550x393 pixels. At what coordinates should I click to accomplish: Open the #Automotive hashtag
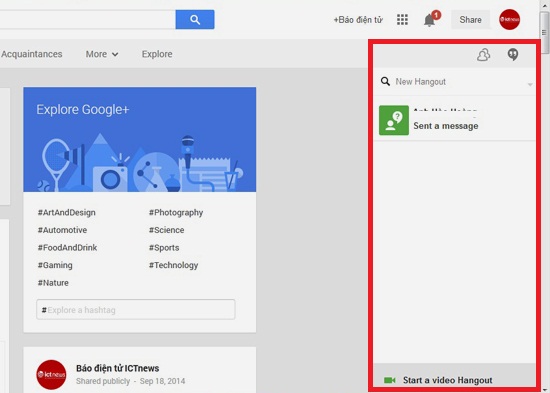[x=62, y=230]
